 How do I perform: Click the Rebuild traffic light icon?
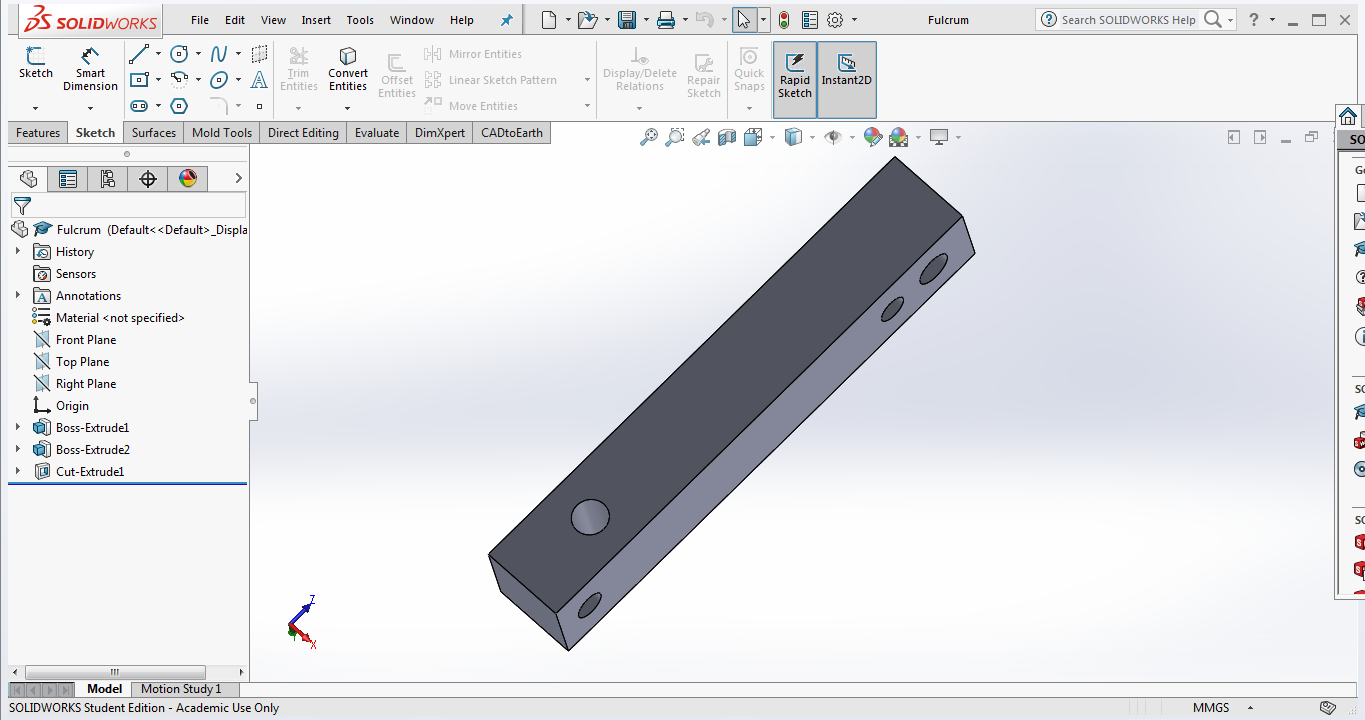[x=784, y=20]
